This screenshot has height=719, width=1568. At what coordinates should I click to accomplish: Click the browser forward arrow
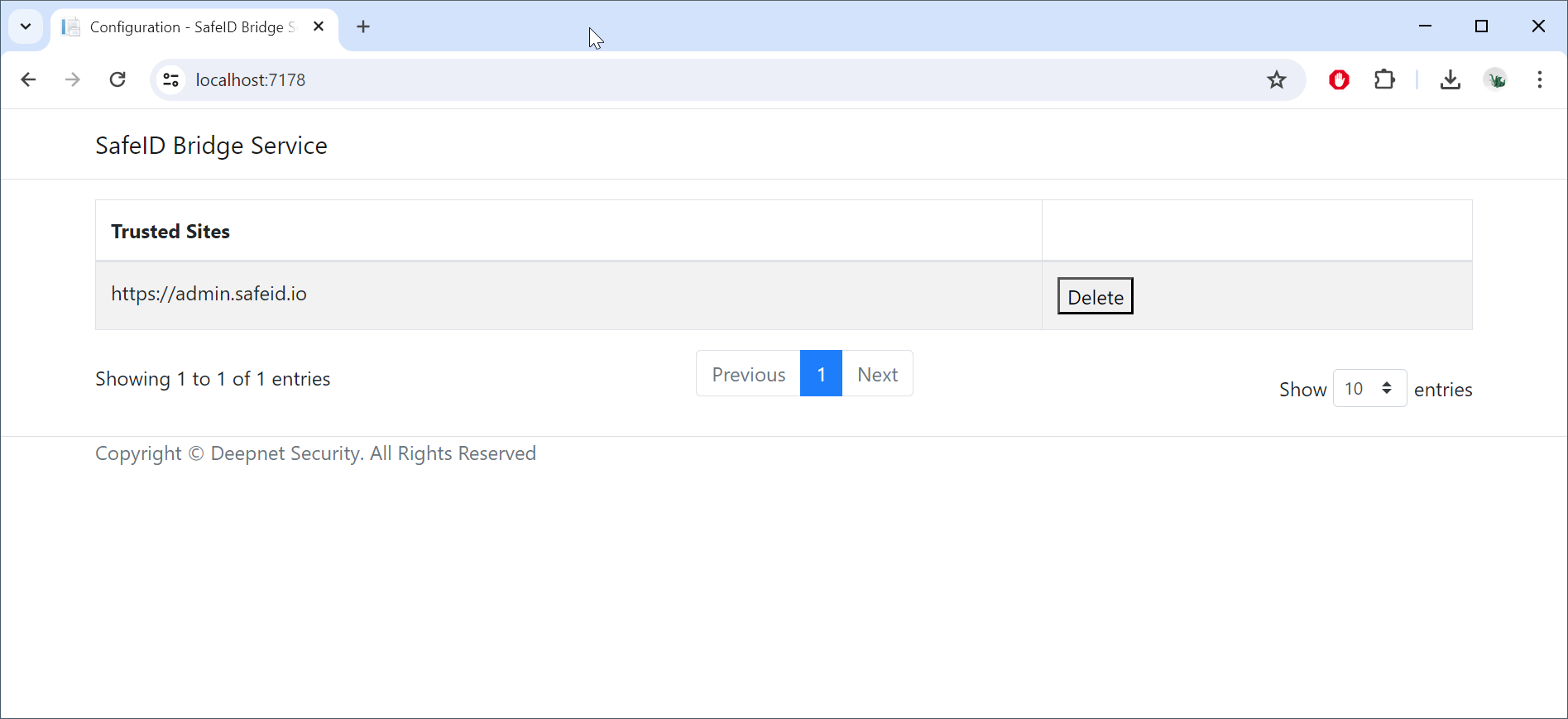coord(73,79)
